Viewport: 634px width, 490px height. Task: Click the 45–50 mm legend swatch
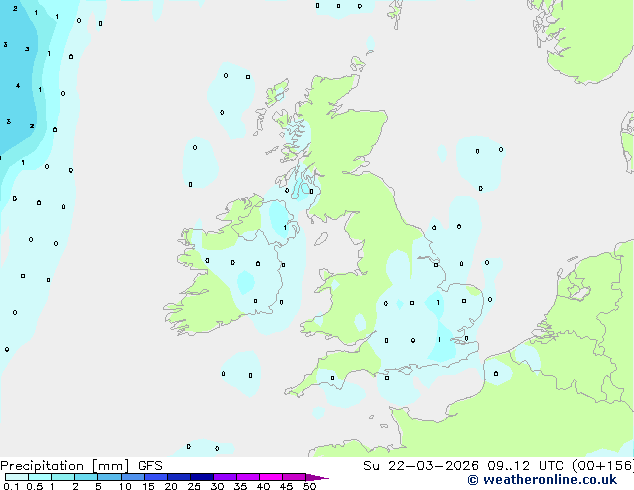click(x=294, y=477)
